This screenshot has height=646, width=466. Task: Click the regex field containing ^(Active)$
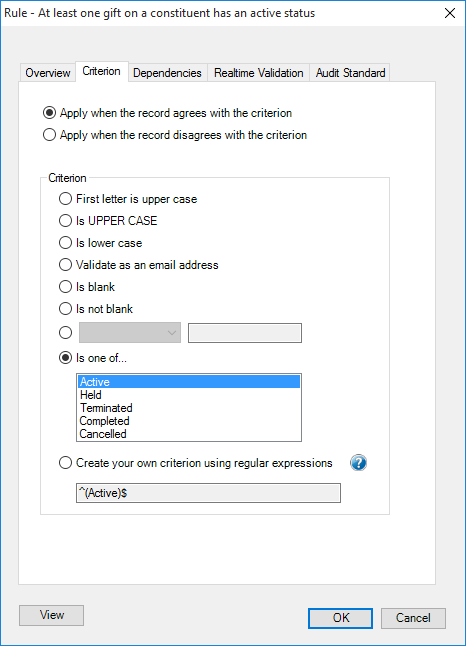208,493
